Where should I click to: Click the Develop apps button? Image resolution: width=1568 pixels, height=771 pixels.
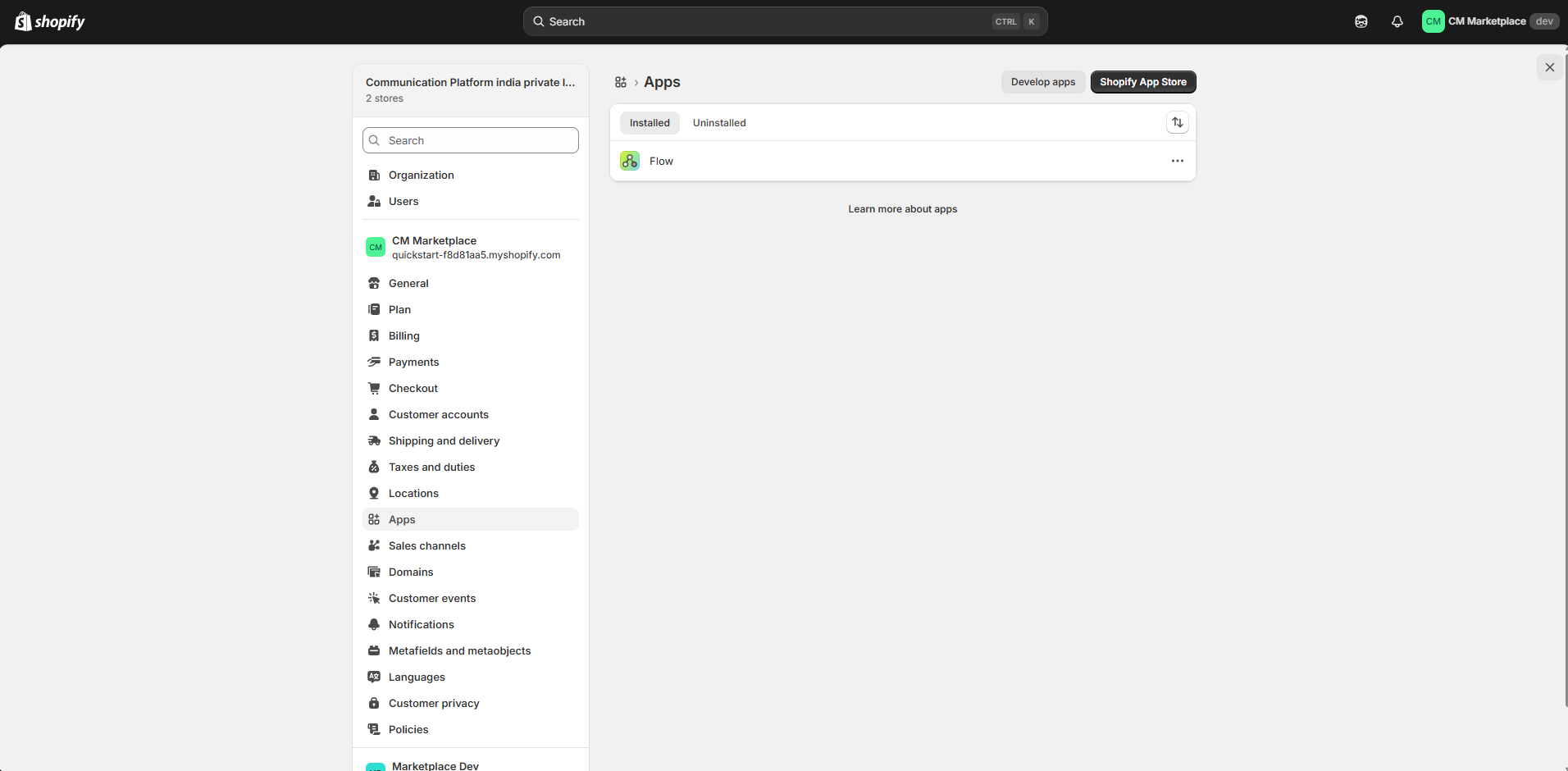(x=1043, y=82)
